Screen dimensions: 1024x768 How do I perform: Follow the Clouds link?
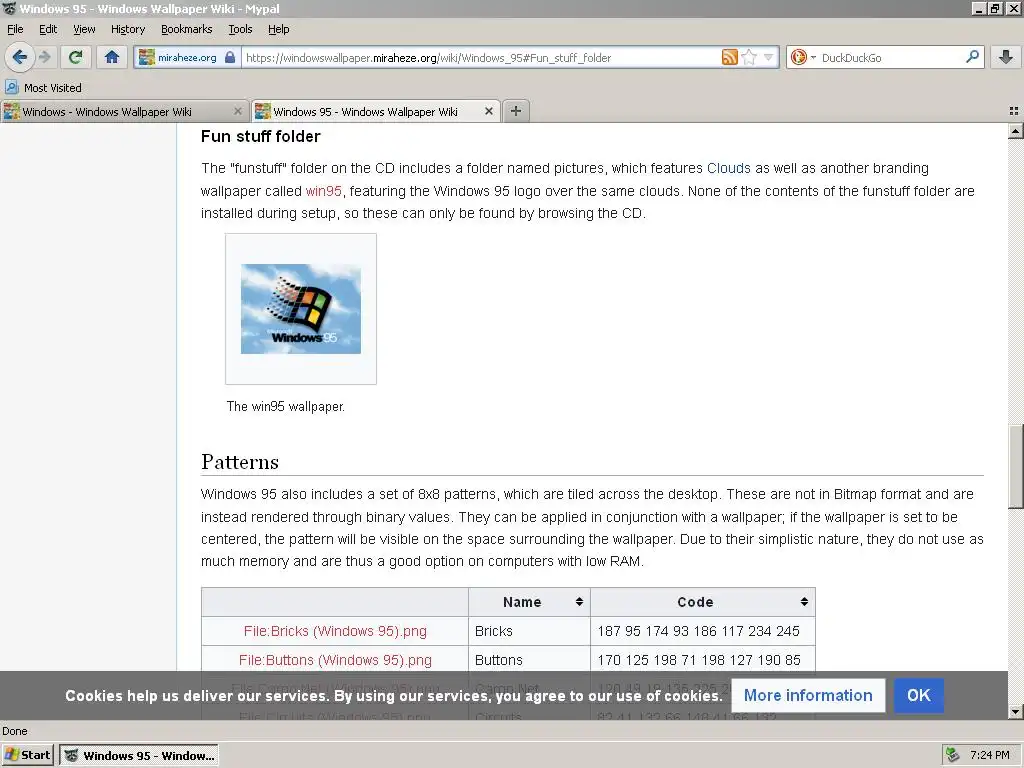pos(728,168)
